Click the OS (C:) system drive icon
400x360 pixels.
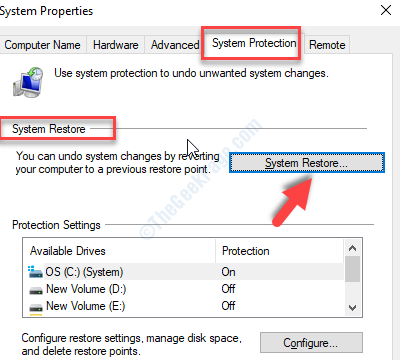click(35, 272)
